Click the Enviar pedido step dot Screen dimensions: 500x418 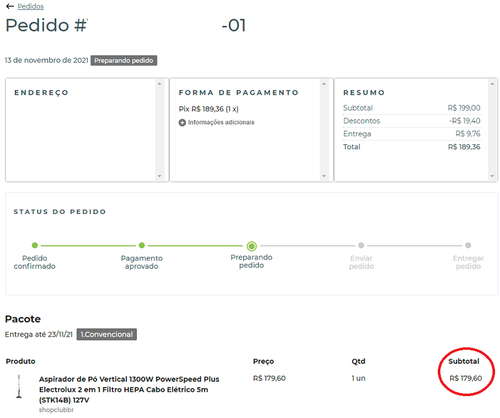[361, 245]
